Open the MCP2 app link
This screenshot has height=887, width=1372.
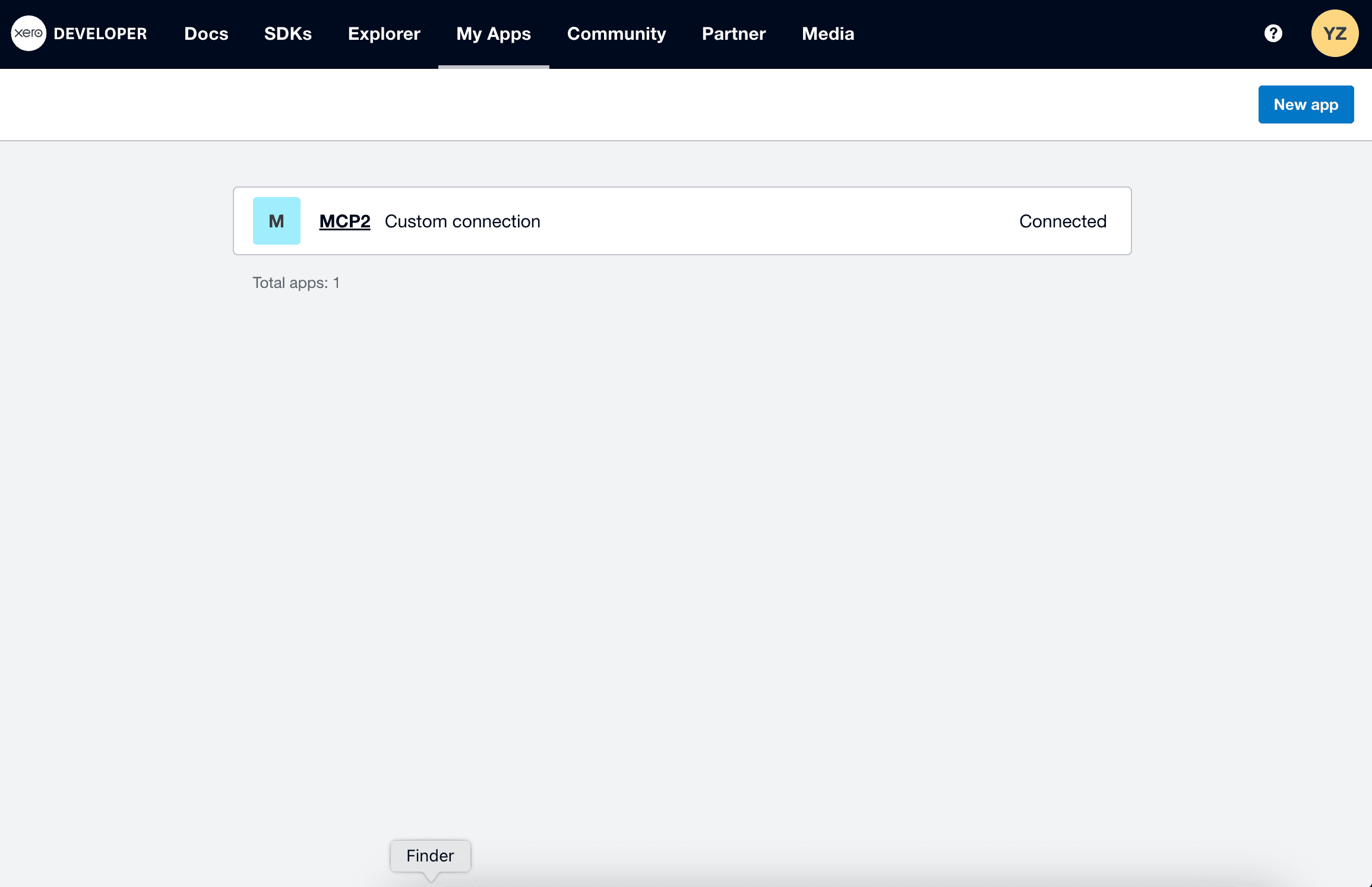(344, 221)
